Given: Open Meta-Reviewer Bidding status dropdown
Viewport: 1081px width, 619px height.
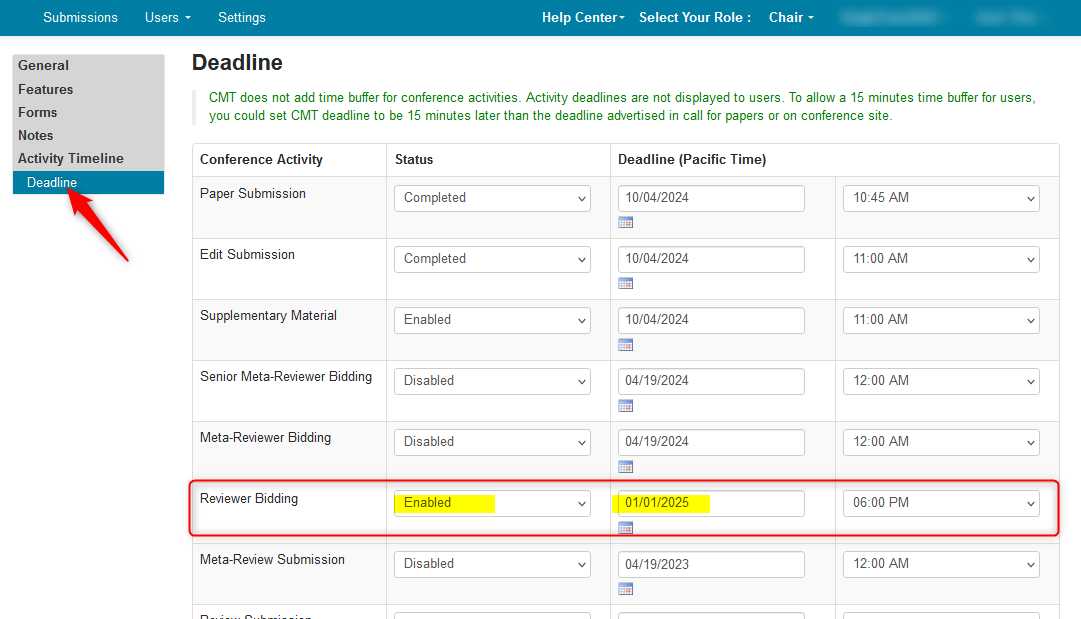Looking at the screenshot, I should (x=492, y=442).
